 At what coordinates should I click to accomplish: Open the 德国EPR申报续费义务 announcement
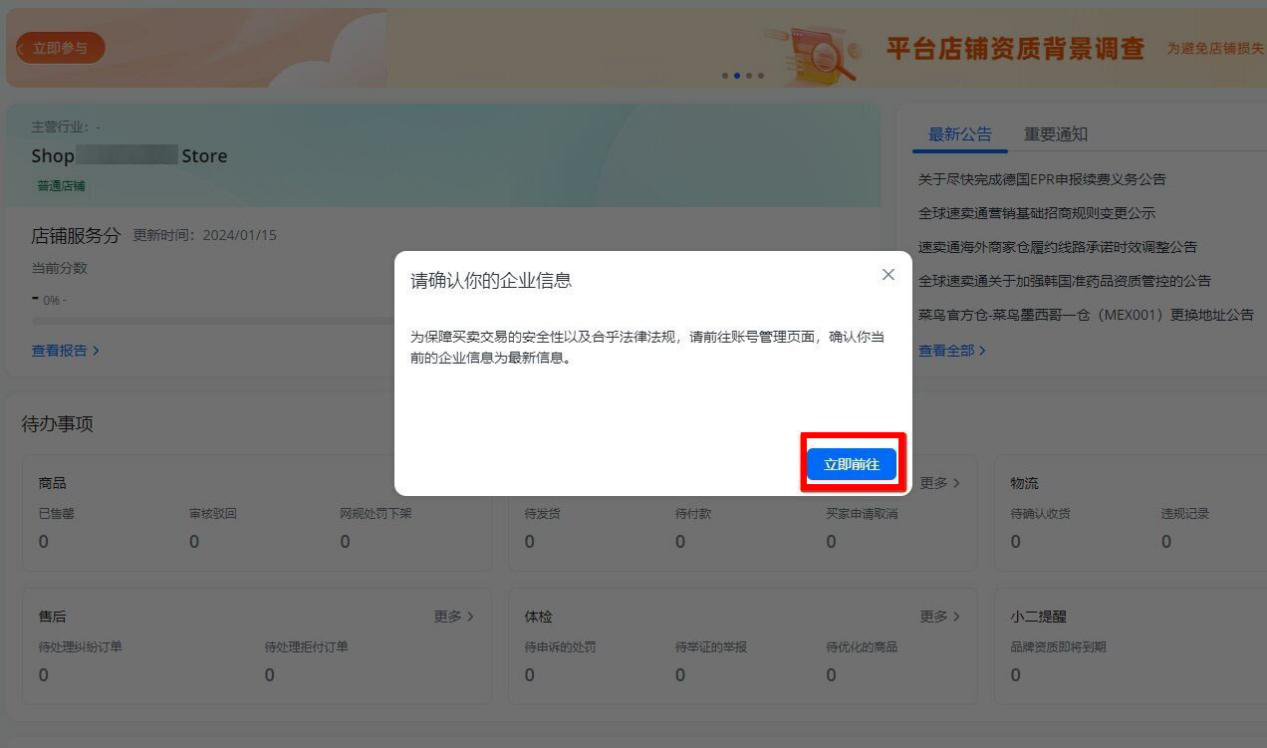(1041, 180)
